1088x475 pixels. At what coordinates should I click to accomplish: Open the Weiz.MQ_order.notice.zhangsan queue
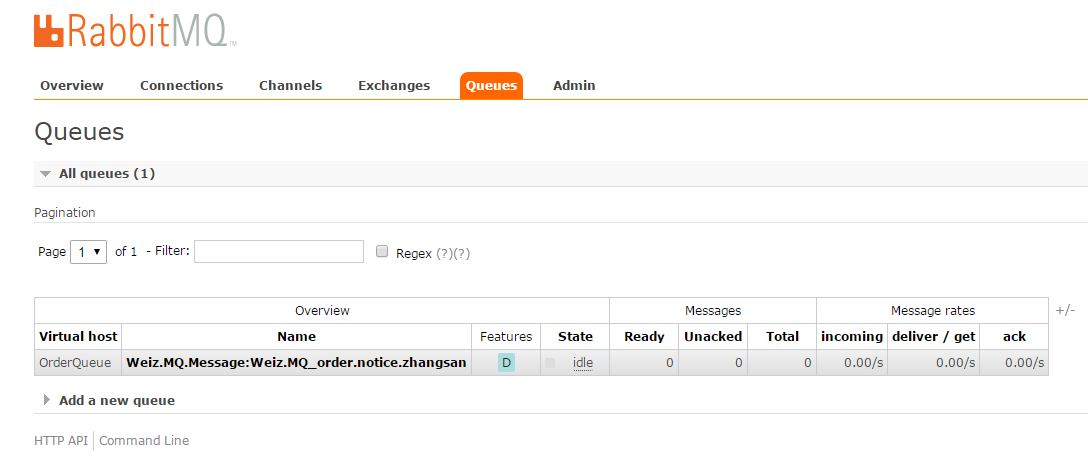tap(296, 362)
